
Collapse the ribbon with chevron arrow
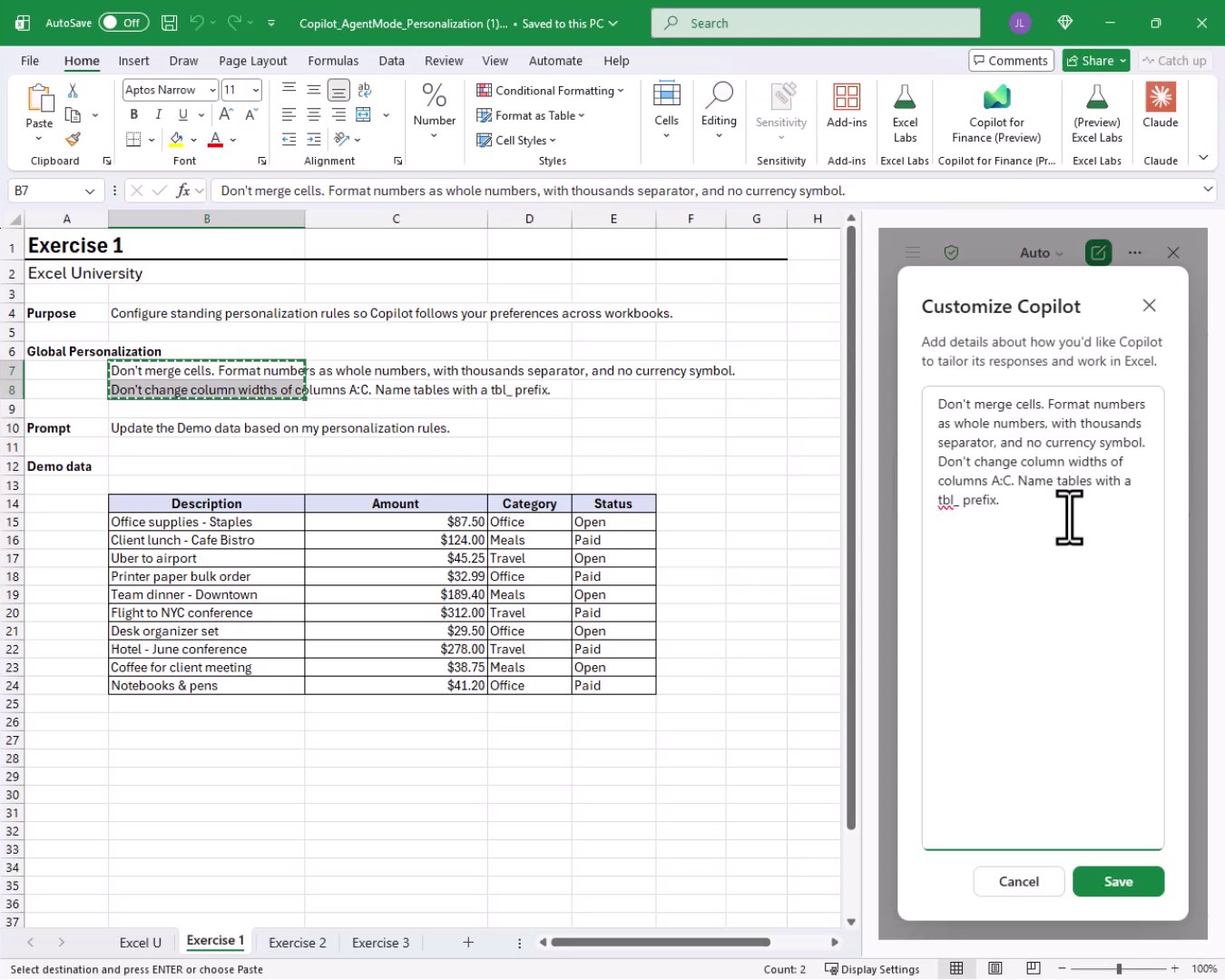(1203, 157)
